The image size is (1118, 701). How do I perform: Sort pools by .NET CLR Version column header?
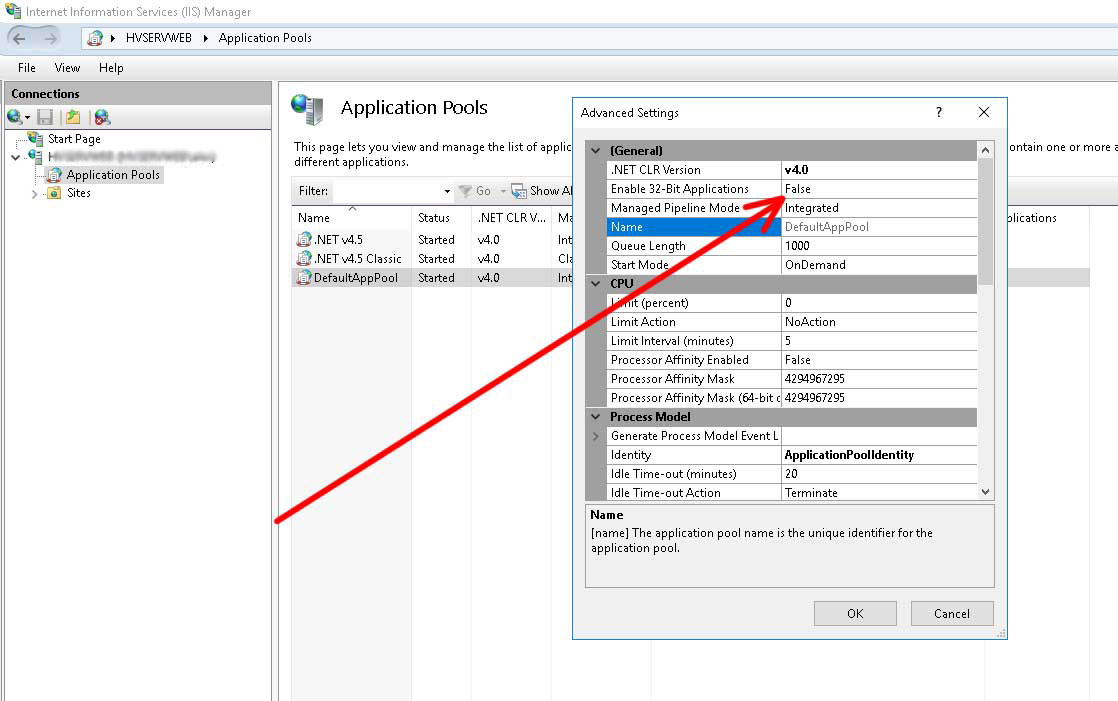tap(511, 218)
